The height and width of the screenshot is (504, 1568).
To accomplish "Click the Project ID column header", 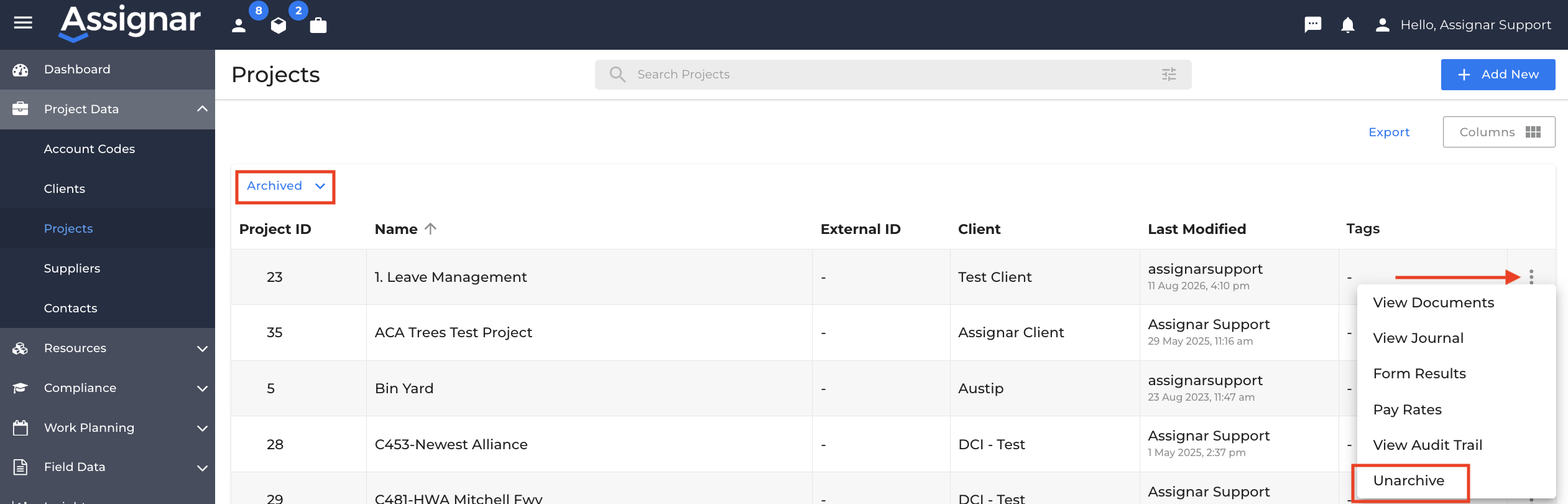I will [x=275, y=230].
